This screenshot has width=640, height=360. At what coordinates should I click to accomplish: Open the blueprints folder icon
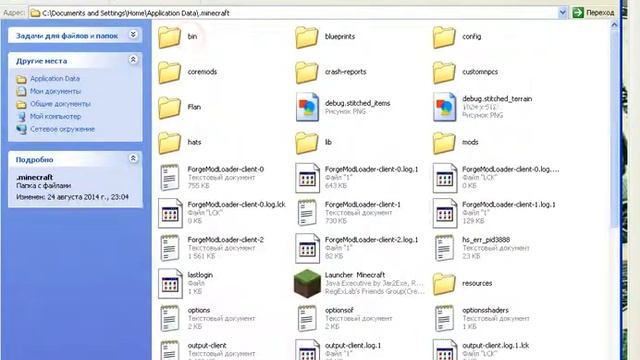[307, 37]
